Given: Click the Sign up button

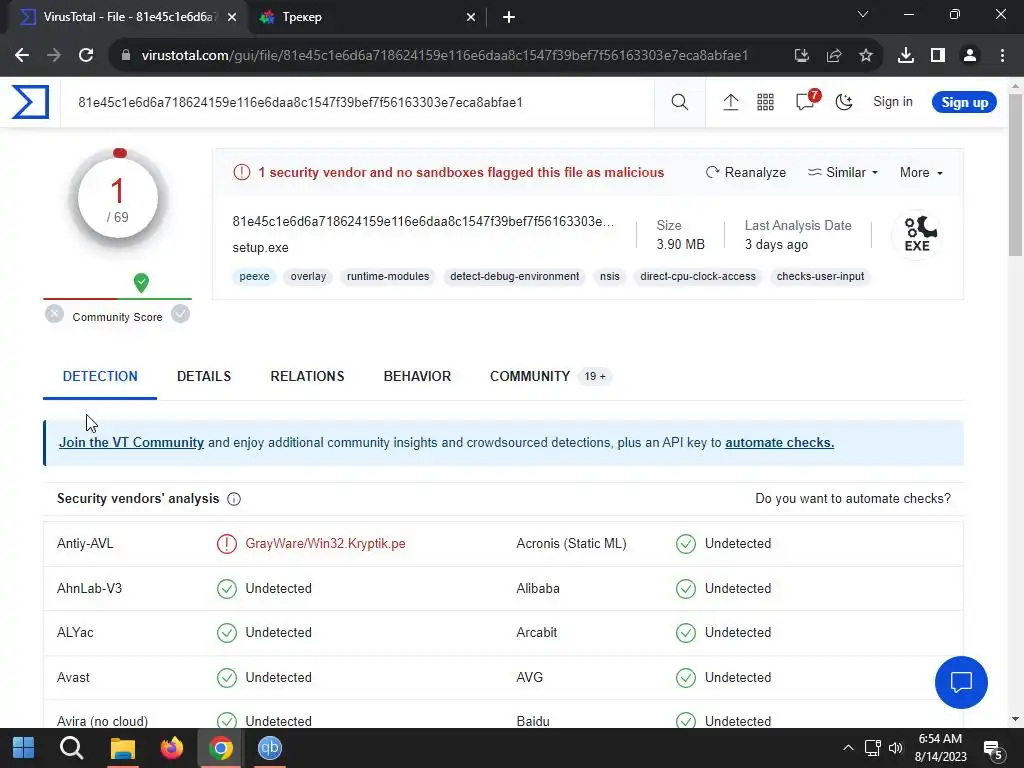Looking at the screenshot, I should coord(964,103).
